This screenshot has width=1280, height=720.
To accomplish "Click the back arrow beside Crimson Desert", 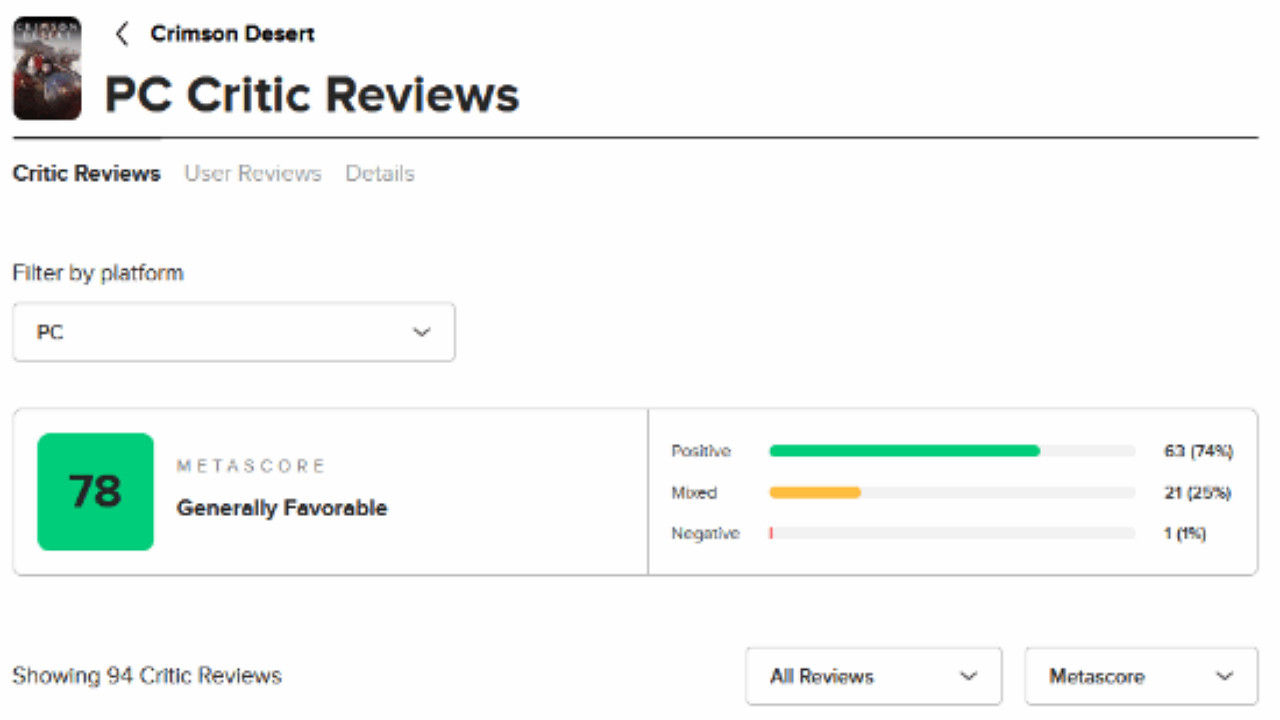I will 122,34.
